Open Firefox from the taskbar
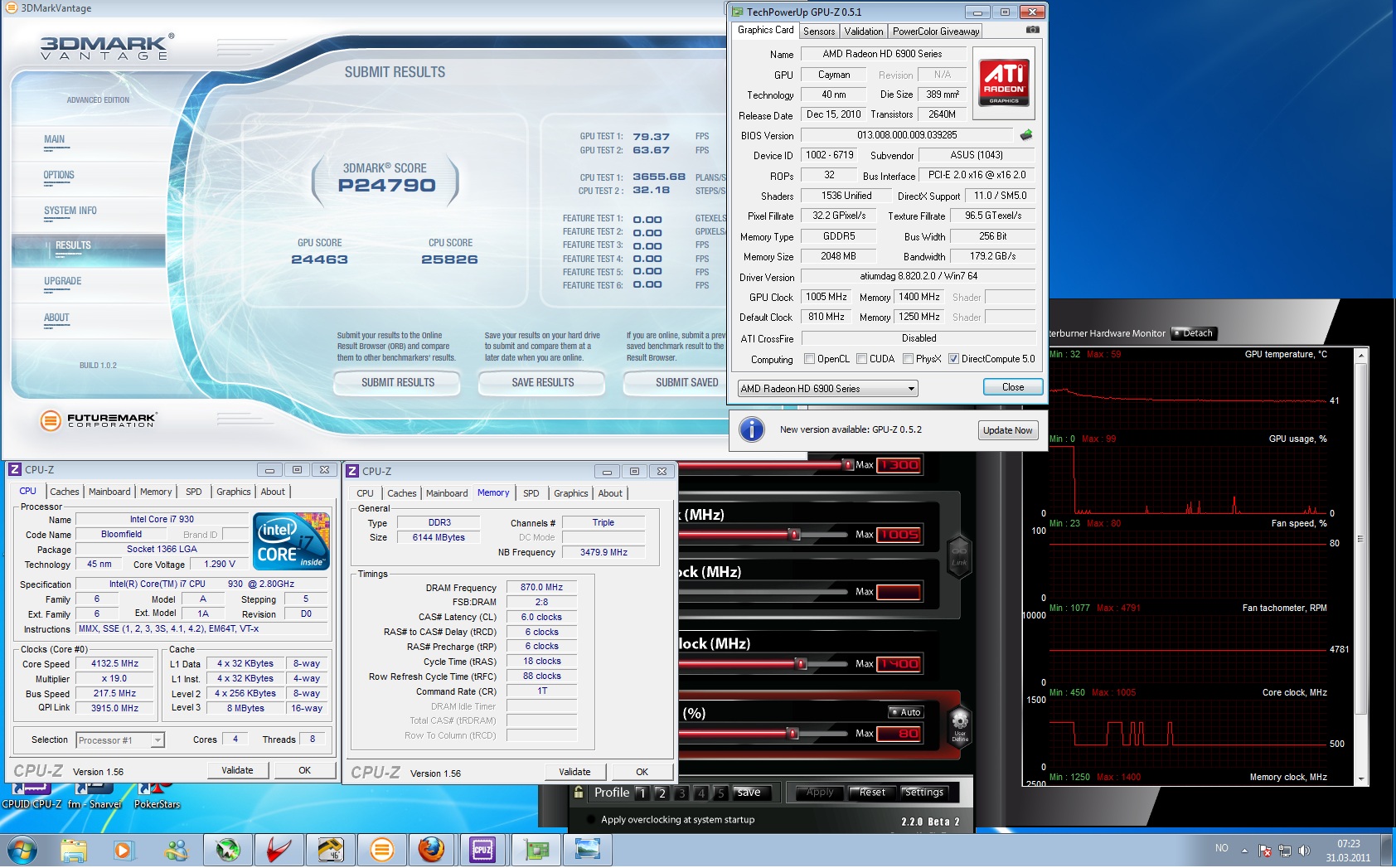The height and width of the screenshot is (868, 1396). [431, 850]
